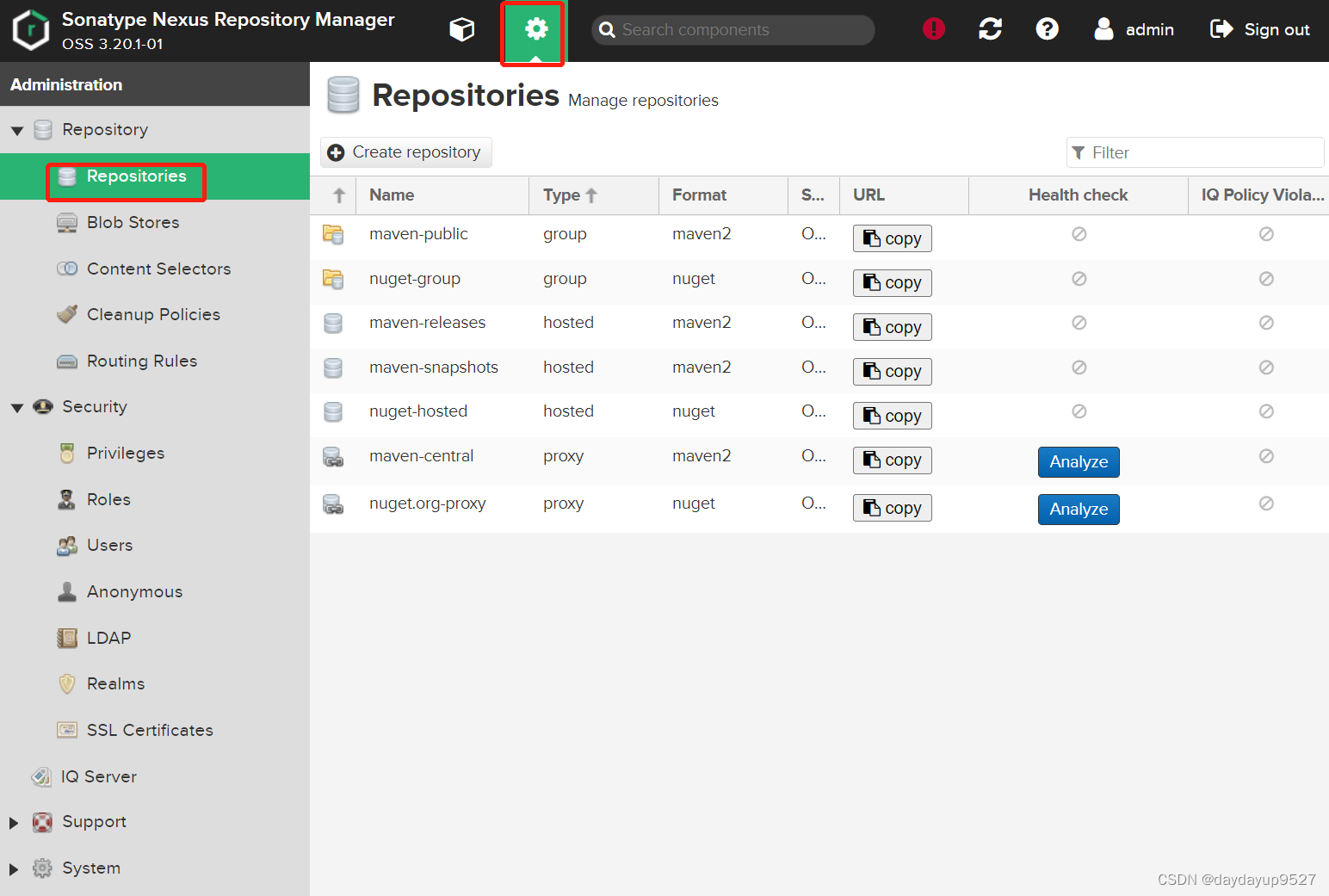Viewport: 1329px width, 896px height.
Task: Sort repositories by the Format column
Action: [x=723, y=195]
